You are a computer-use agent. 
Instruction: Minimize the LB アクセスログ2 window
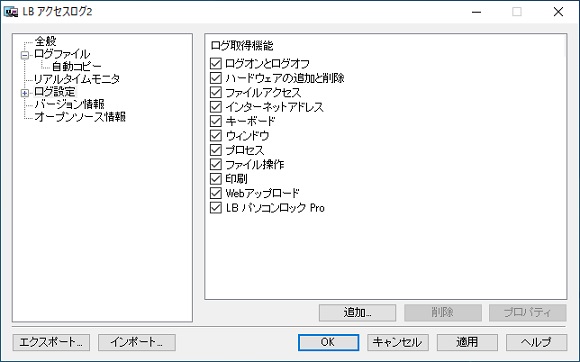click(x=476, y=12)
